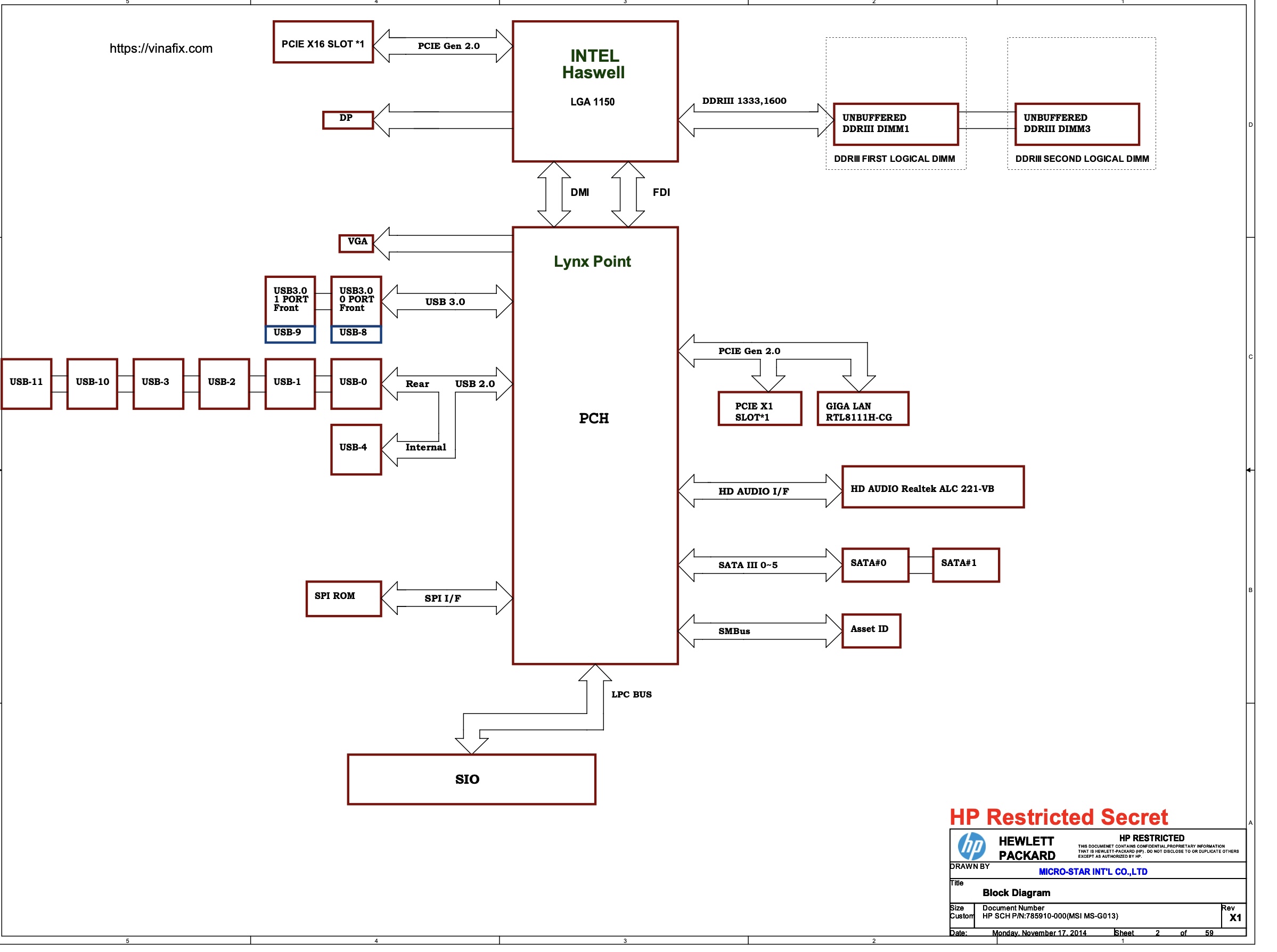Click the SATA III 0~5 bus label
The image size is (1277, 952).
coord(748,565)
